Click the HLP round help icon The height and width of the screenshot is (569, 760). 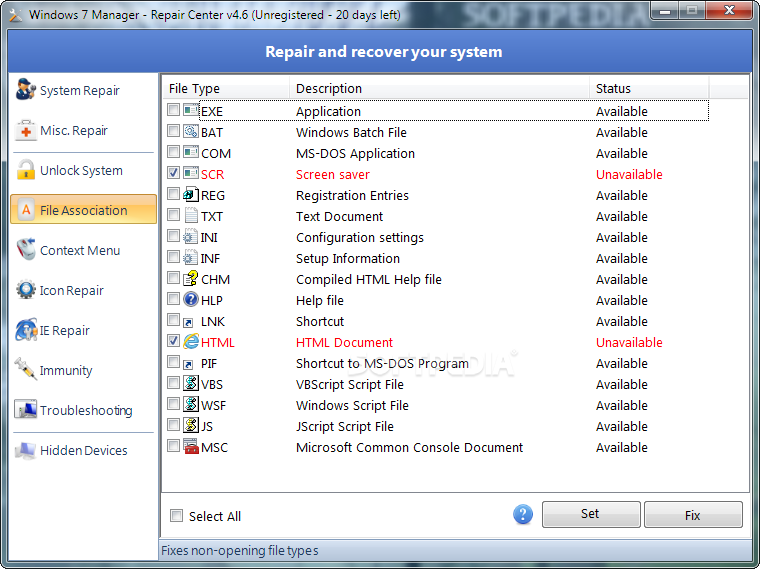pyautogui.click(x=191, y=300)
